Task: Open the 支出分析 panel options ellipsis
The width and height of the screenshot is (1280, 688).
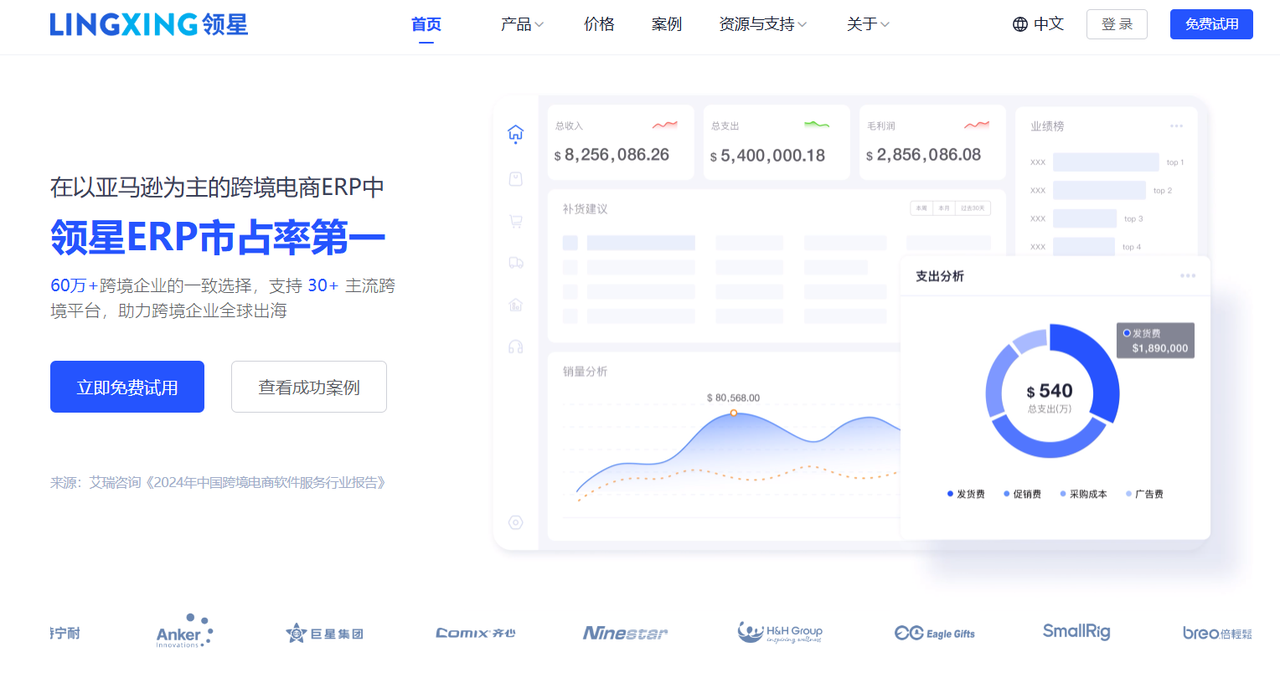Action: pyautogui.click(x=1188, y=275)
